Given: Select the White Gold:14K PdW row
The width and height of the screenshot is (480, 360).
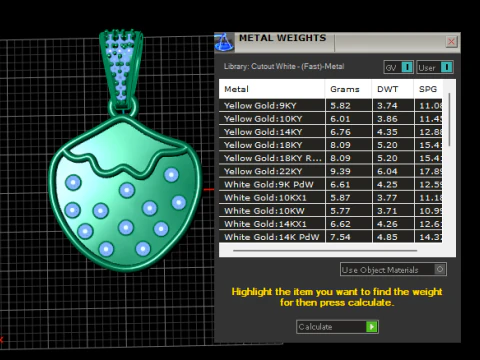Looking at the screenshot, I should pos(331,237).
